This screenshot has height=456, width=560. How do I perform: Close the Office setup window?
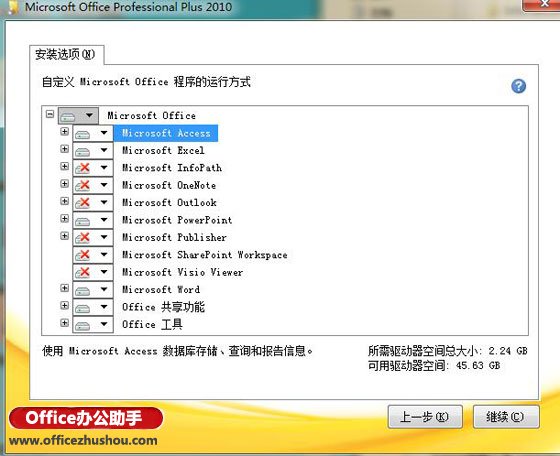click(542, 5)
